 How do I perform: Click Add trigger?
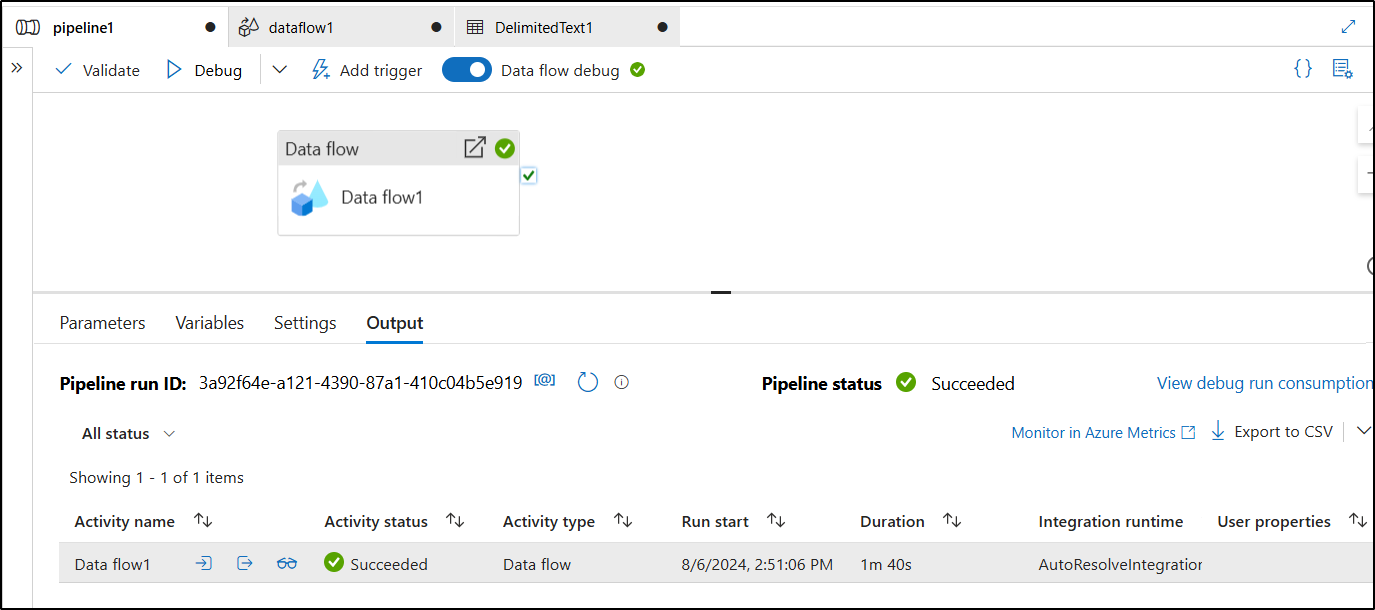tap(367, 70)
